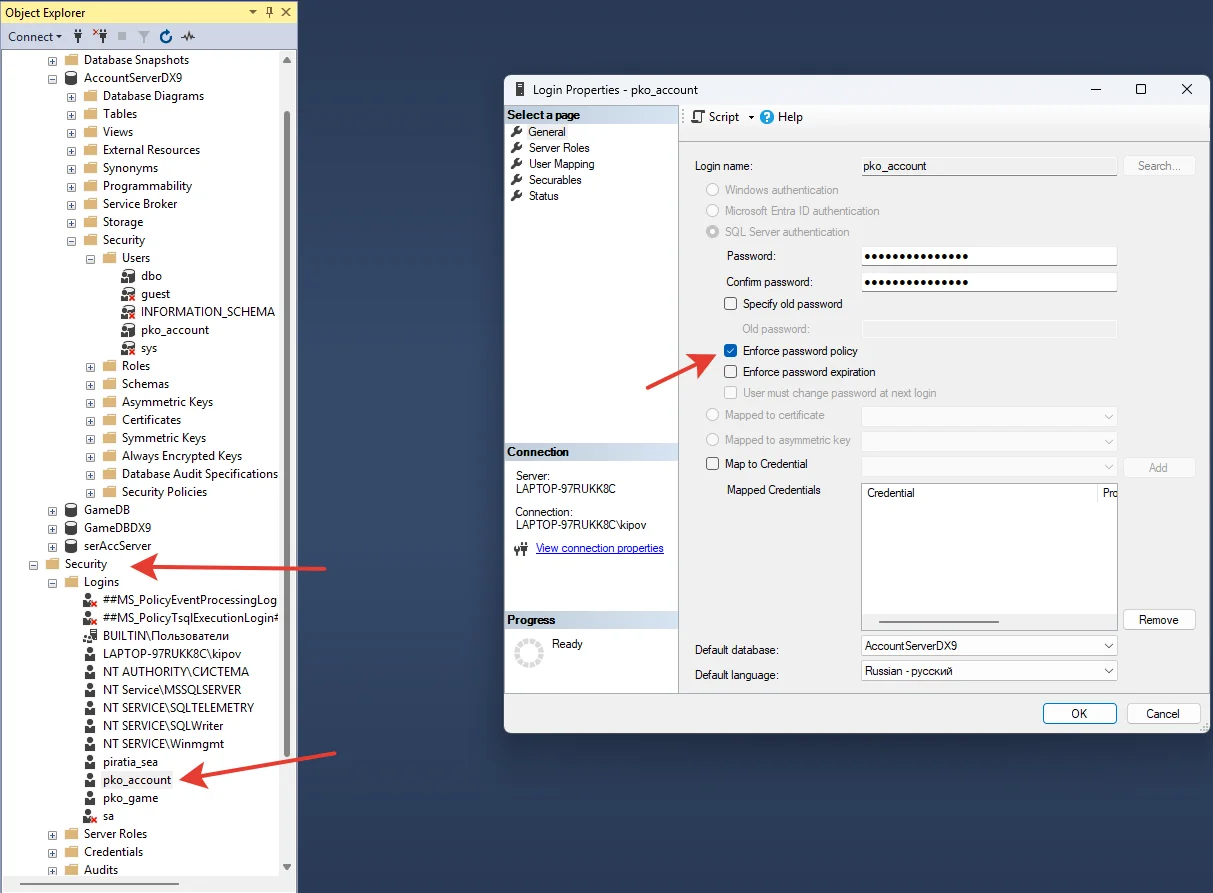Click into the Password field
The image size is (1213, 893).
pos(988,256)
